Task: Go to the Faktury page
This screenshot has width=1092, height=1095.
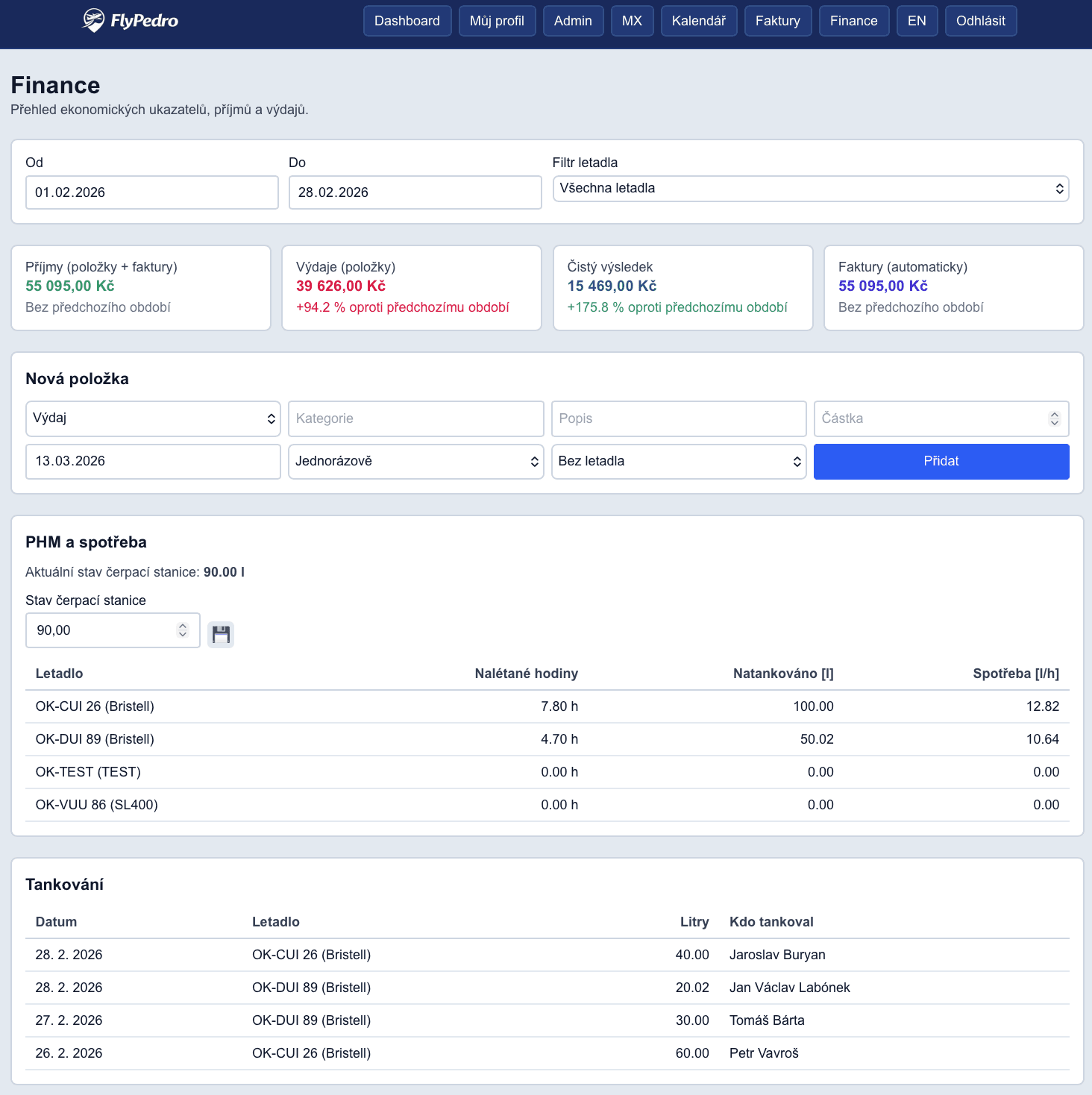Action: click(x=777, y=21)
